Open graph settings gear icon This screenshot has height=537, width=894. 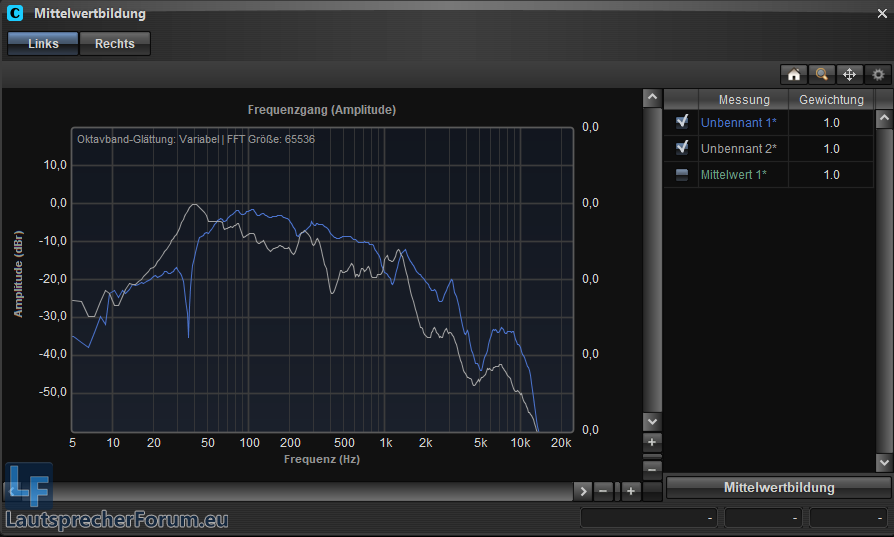[x=878, y=74]
